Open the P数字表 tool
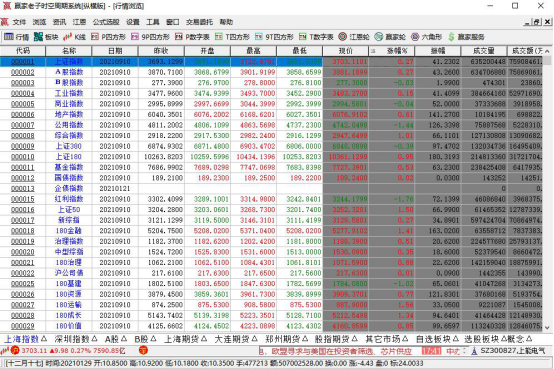This screenshot has width=554, height=369. point(192,37)
